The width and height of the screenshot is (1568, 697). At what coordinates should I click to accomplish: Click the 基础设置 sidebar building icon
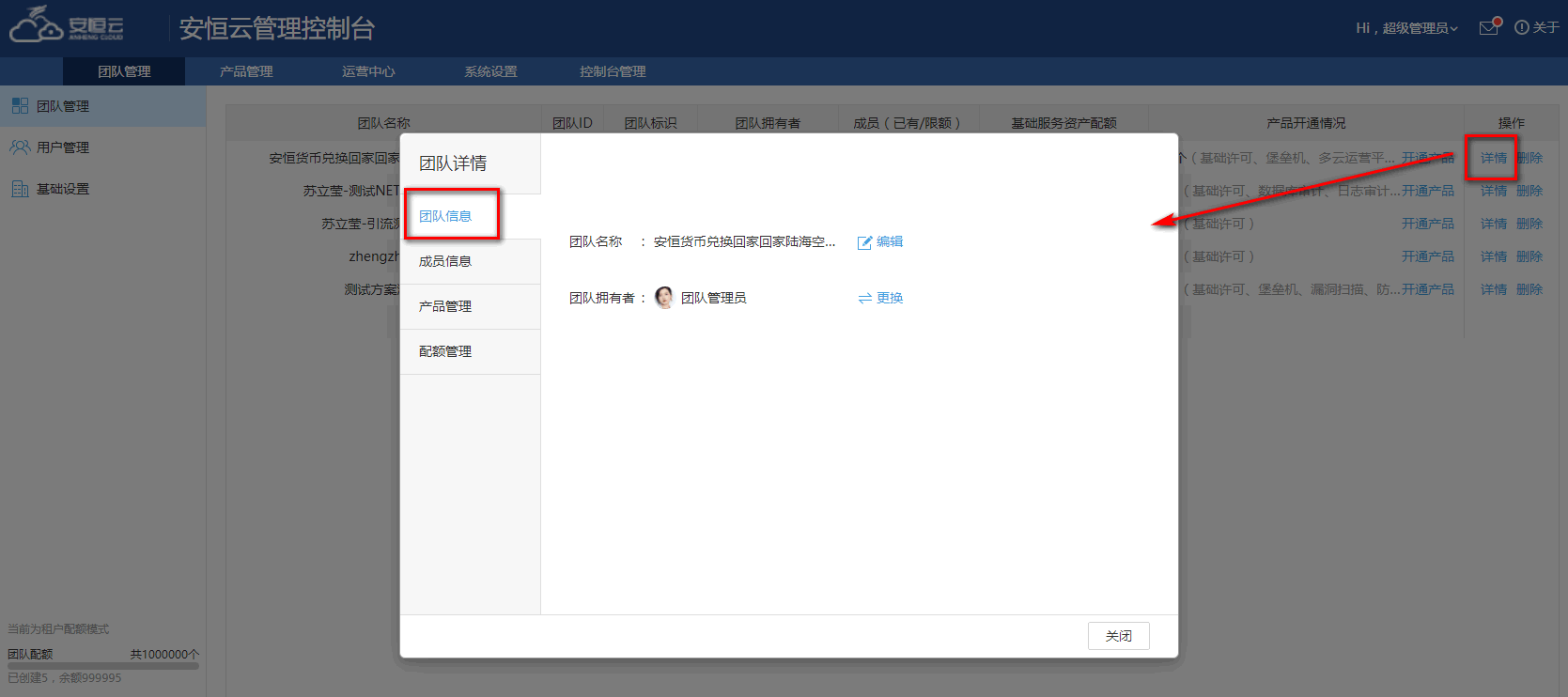(20, 189)
